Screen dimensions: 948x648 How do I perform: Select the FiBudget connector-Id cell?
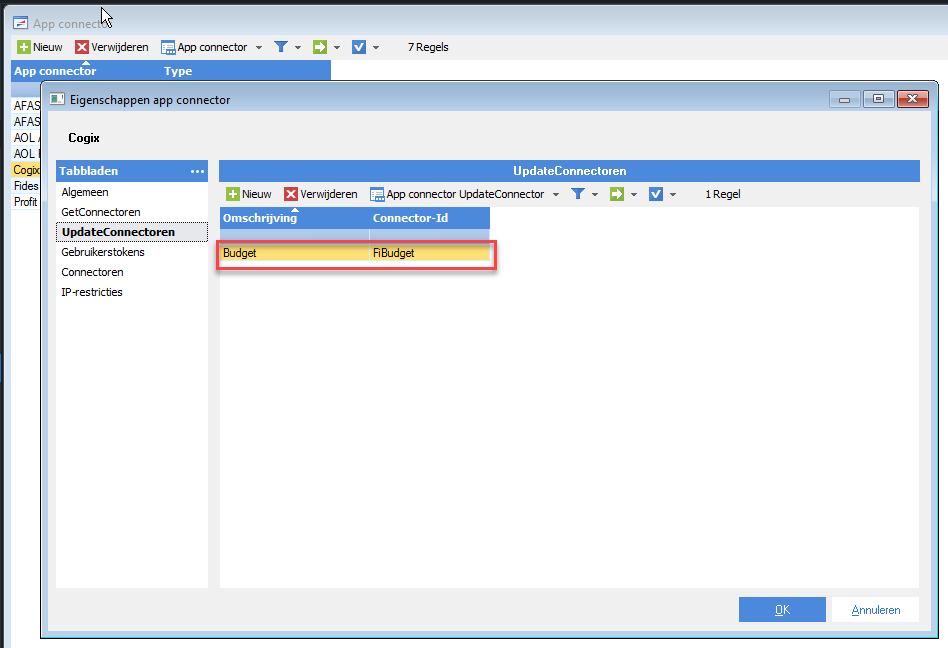pos(429,253)
